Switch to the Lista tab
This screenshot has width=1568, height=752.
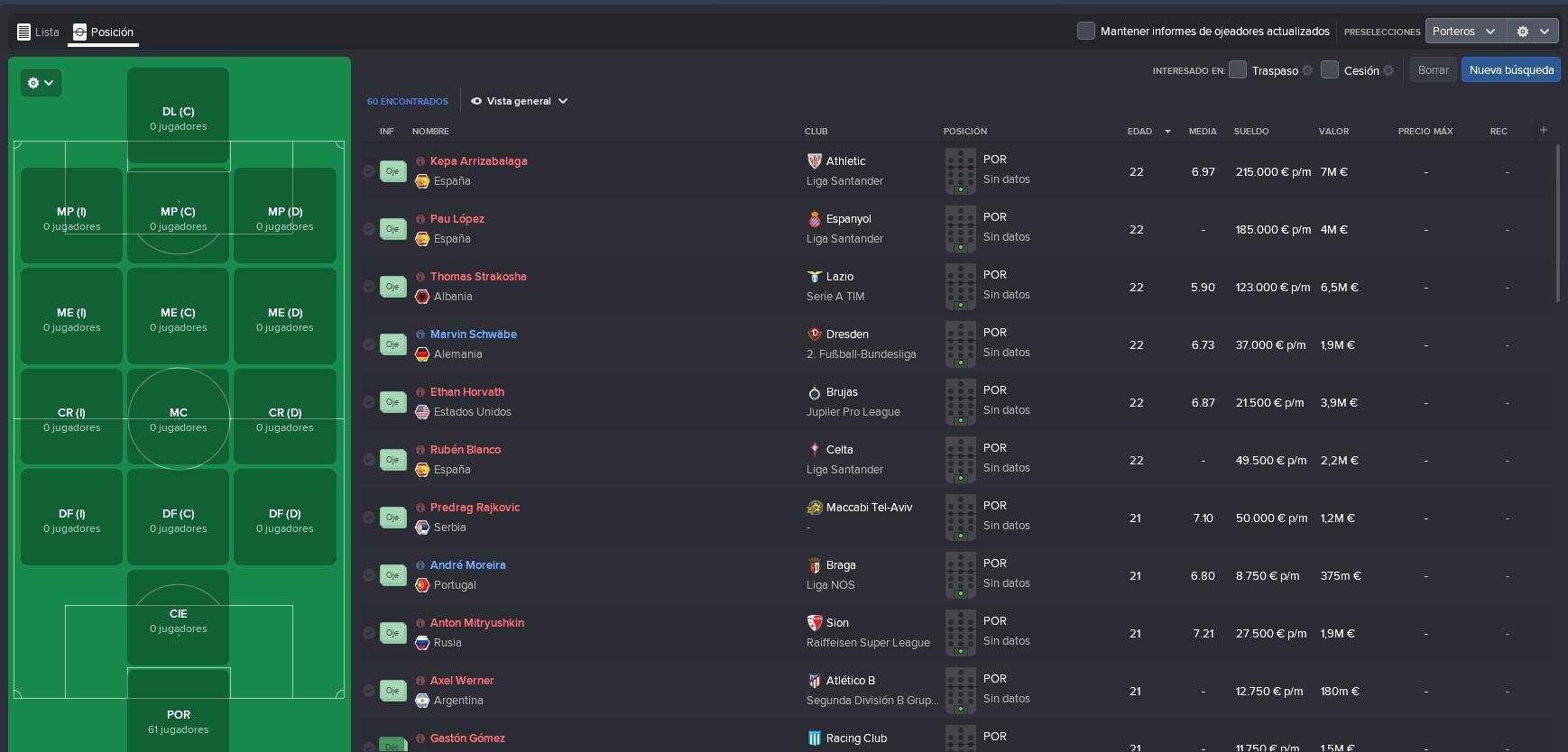click(38, 32)
